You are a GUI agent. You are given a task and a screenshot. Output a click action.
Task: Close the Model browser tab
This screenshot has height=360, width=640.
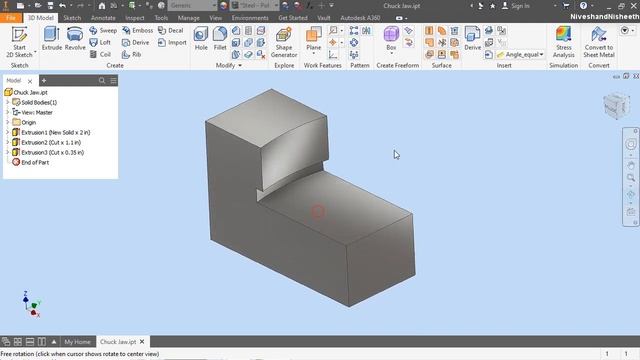point(30,81)
